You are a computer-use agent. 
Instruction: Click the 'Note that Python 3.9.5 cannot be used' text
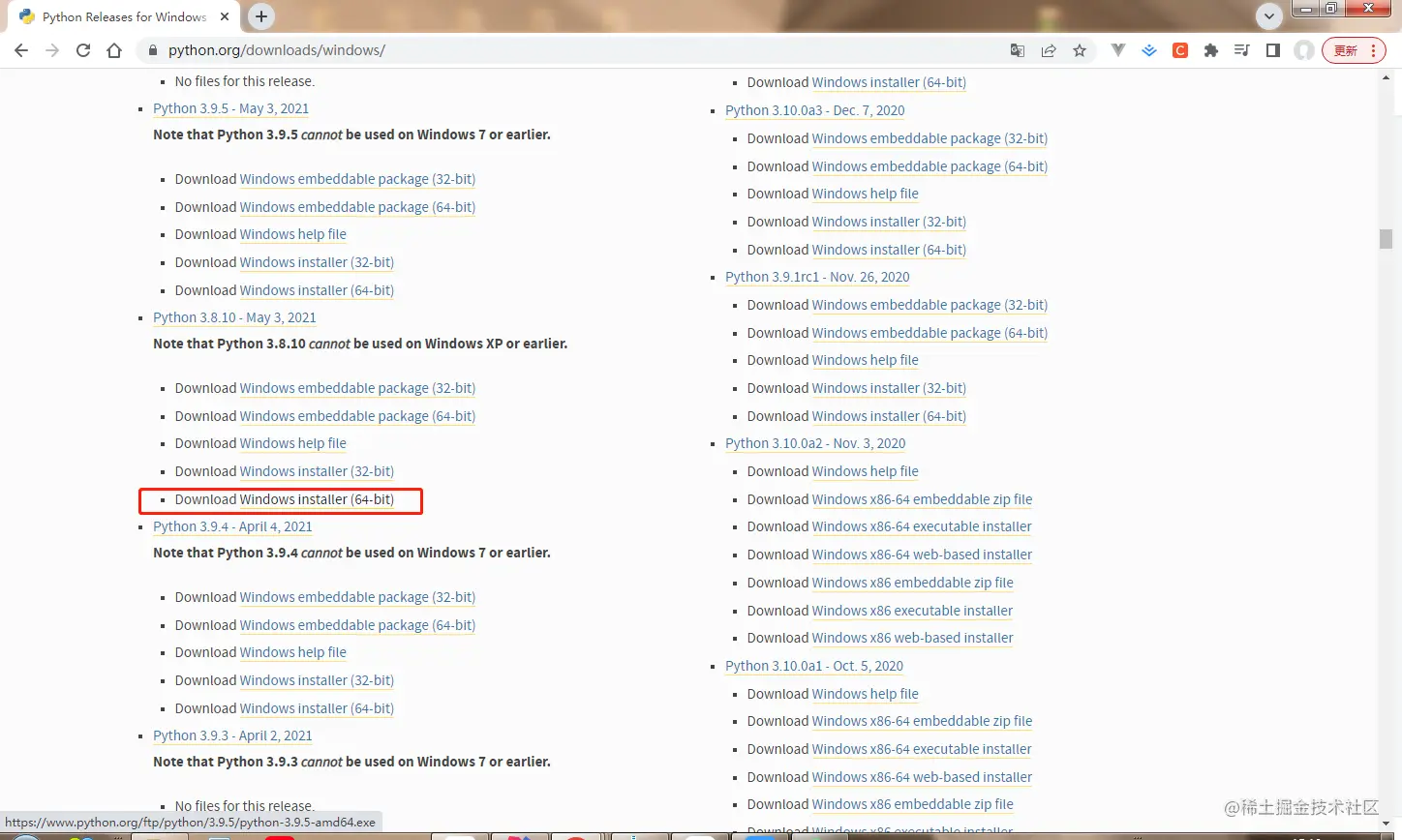click(351, 135)
